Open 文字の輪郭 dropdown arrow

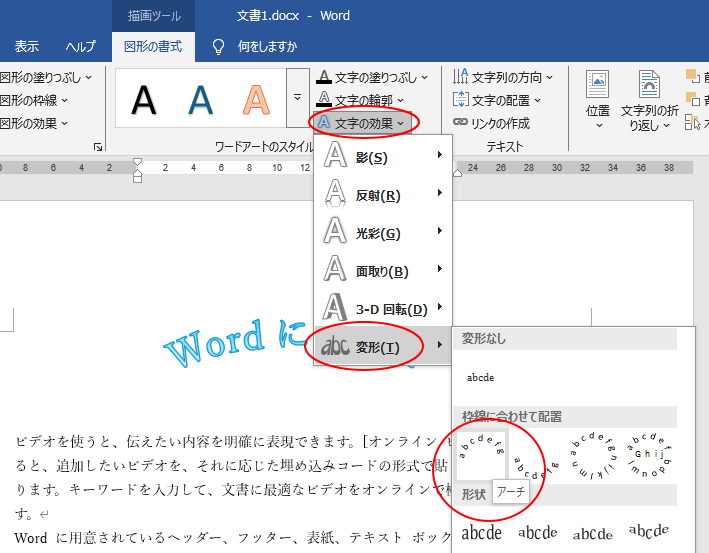pyautogui.click(x=401, y=100)
